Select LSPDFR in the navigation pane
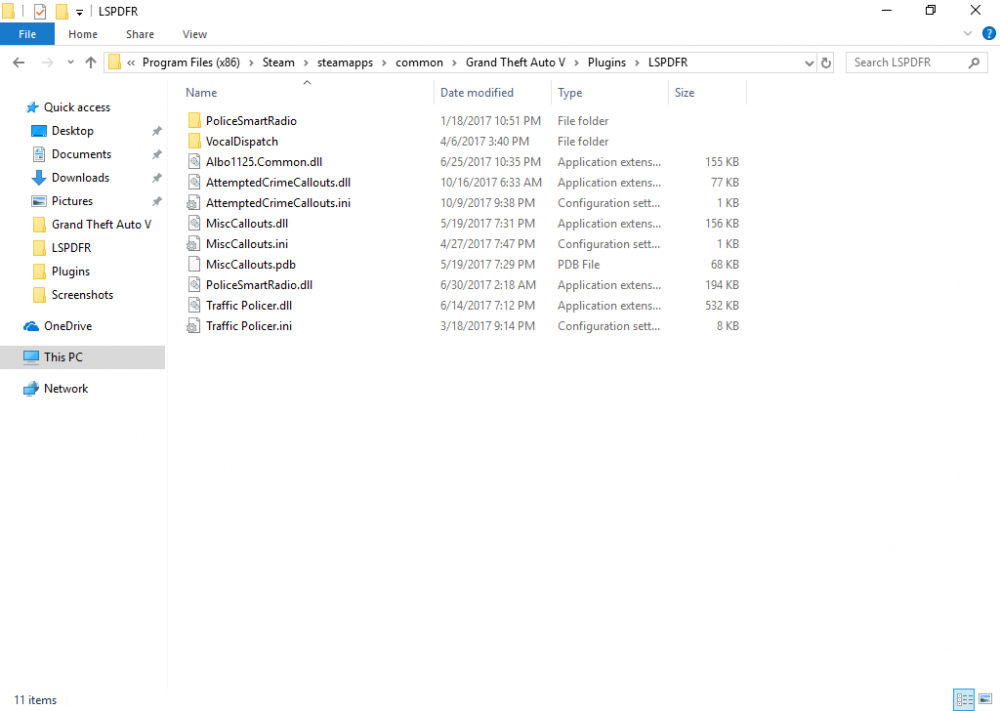Screen dimensions: 1000x711 (x=71, y=248)
